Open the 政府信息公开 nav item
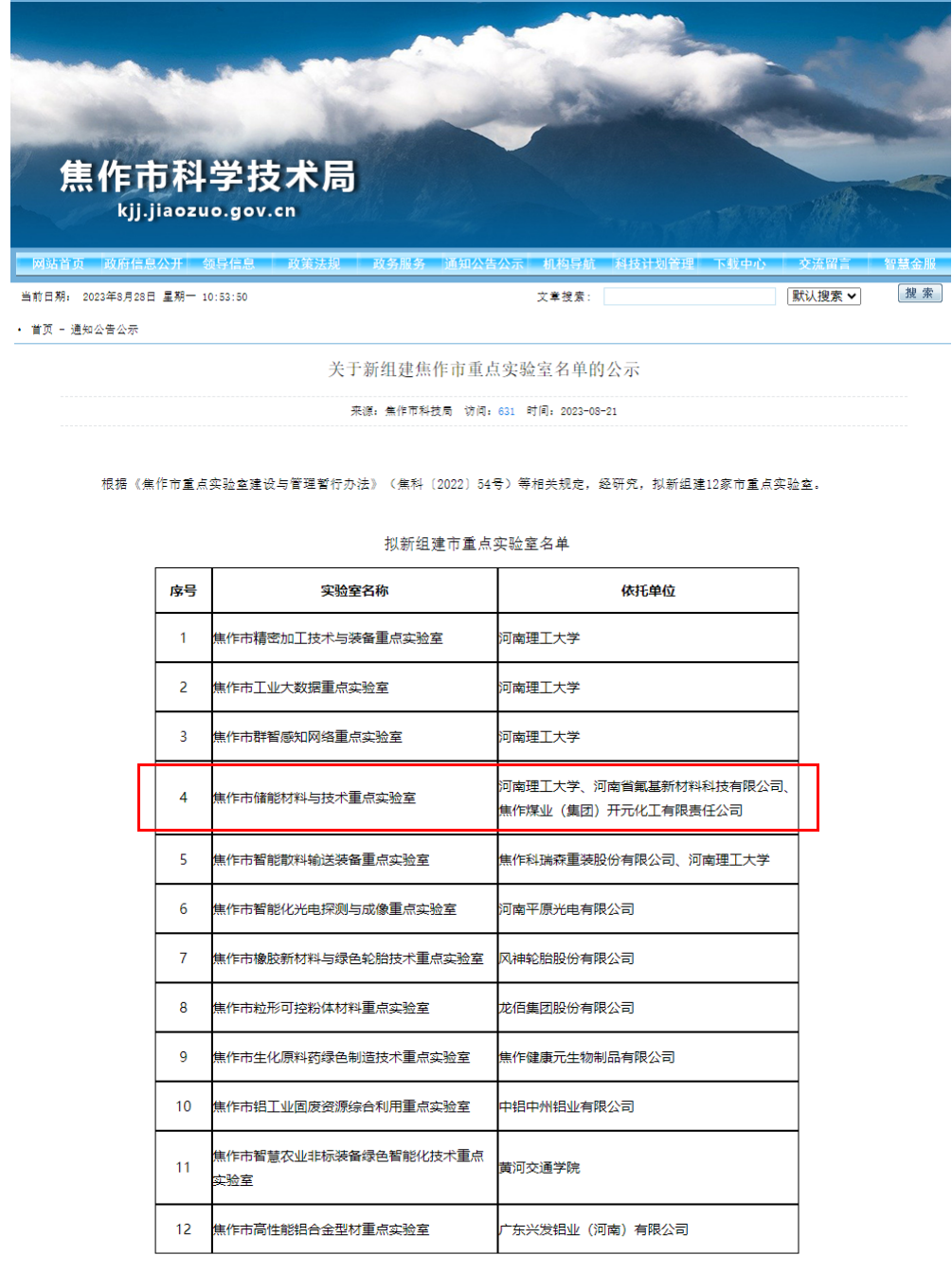952x1273 pixels. 143,263
